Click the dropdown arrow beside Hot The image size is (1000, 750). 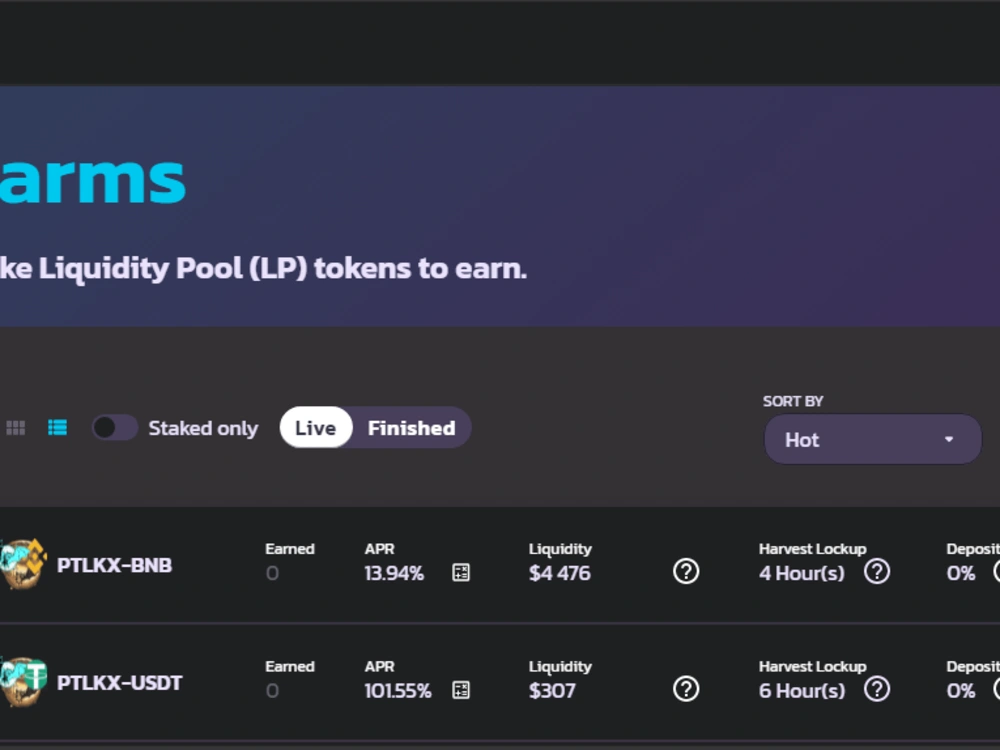point(949,439)
